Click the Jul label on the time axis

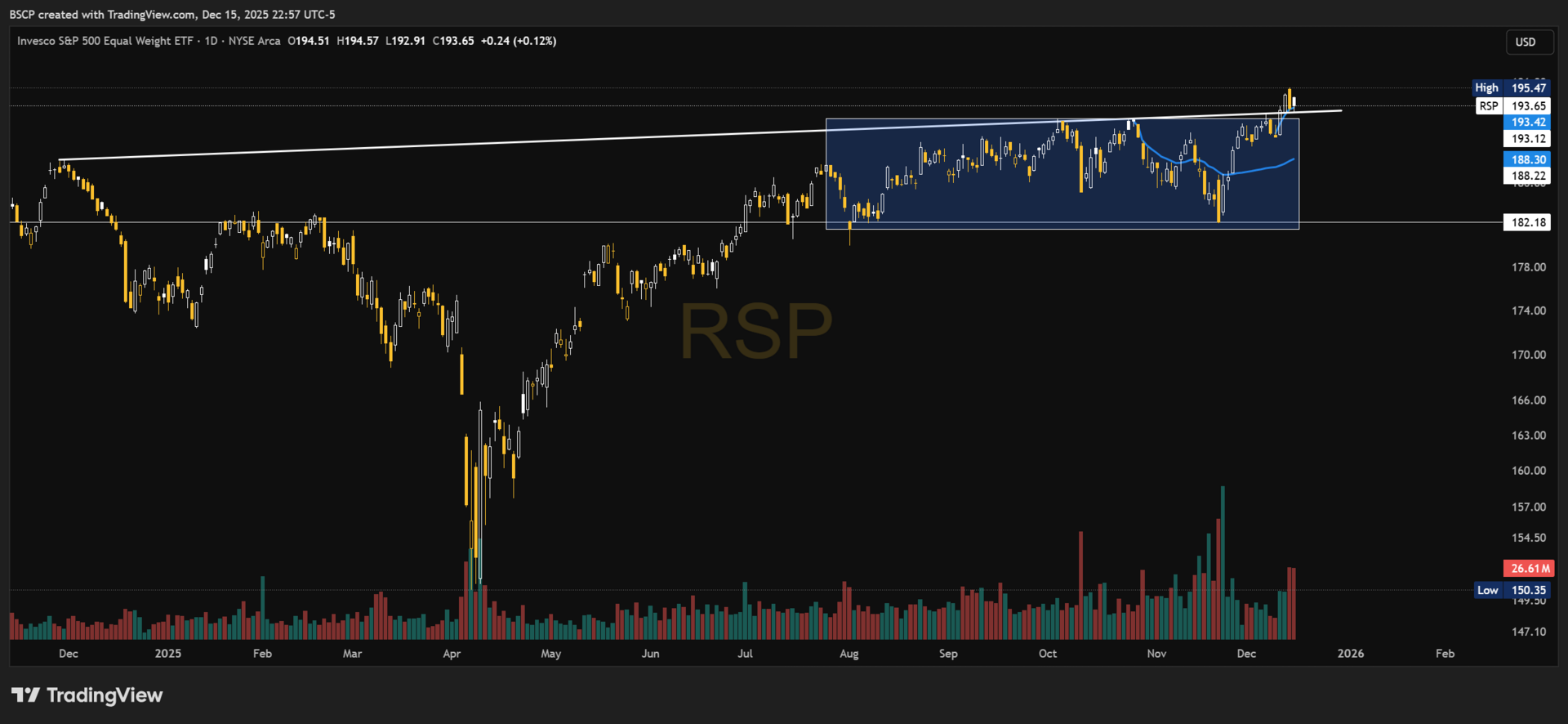(745, 654)
